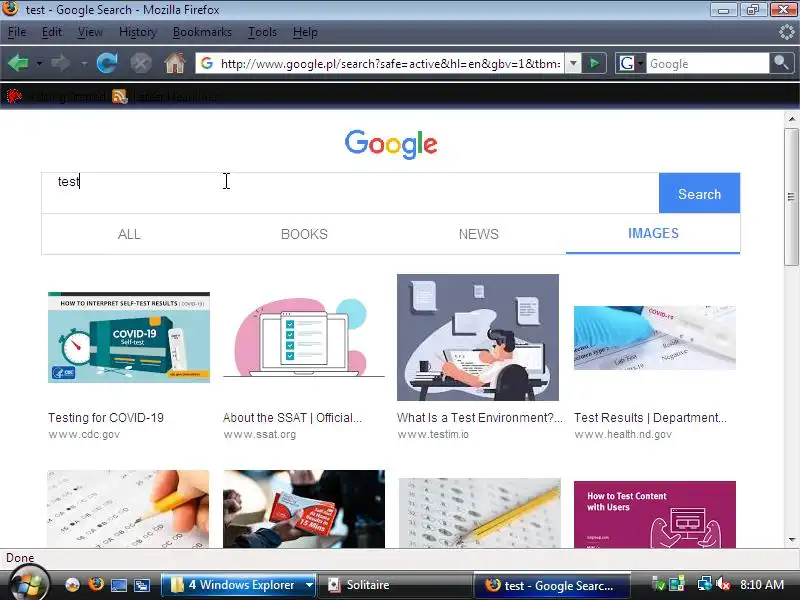Switch to the ALL results tab
800x600 pixels.
coord(129,234)
